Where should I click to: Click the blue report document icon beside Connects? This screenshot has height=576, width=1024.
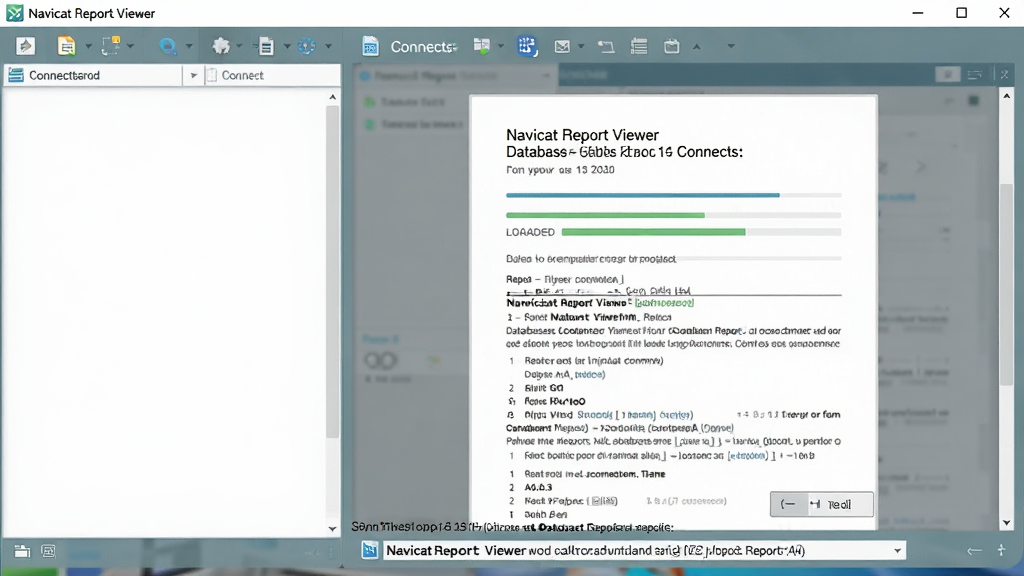[x=370, y=46]
